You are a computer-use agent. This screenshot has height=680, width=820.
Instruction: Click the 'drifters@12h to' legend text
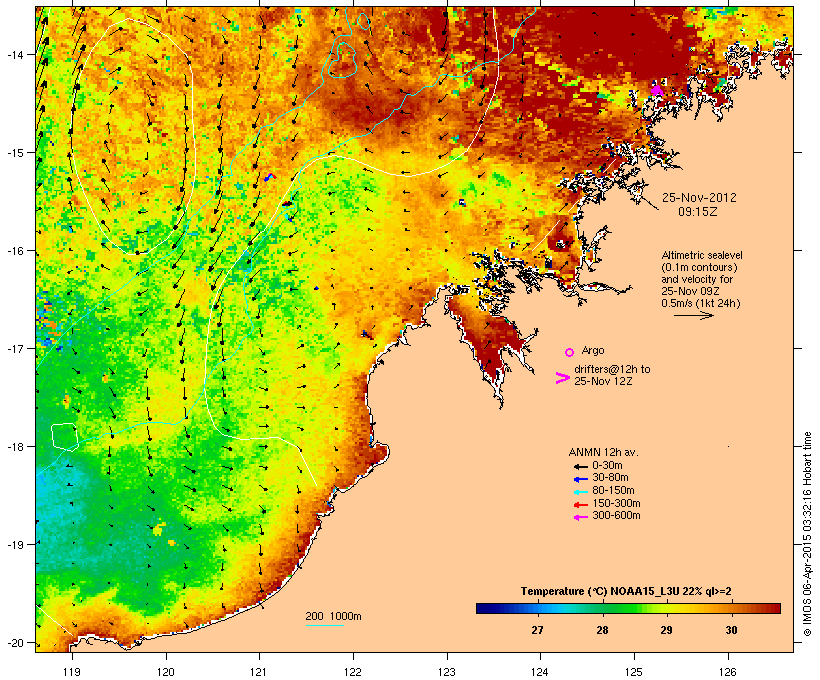612,369
